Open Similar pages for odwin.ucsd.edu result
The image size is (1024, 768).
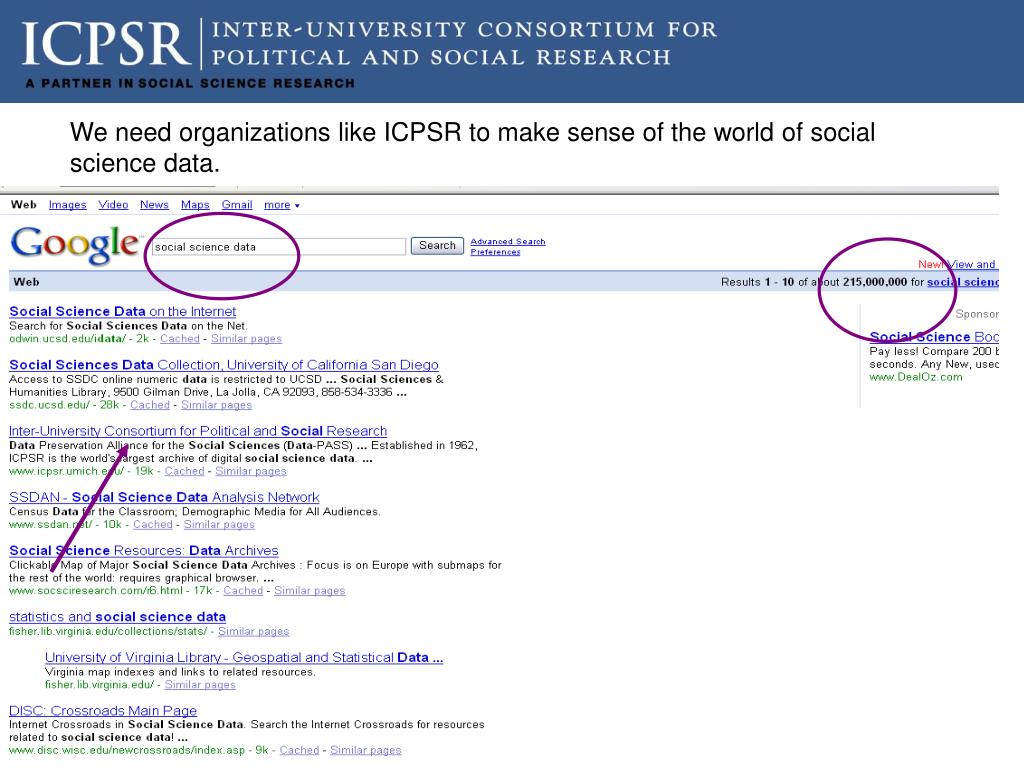click(246, 339)
